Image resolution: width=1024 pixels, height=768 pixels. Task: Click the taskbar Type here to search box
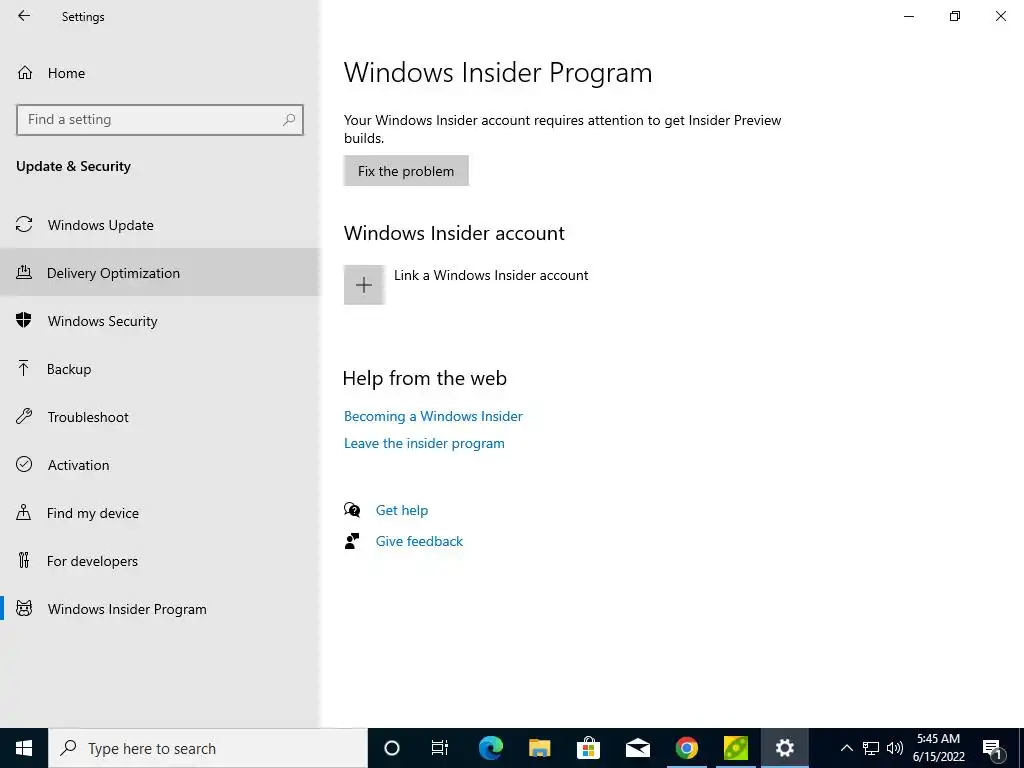208,748
